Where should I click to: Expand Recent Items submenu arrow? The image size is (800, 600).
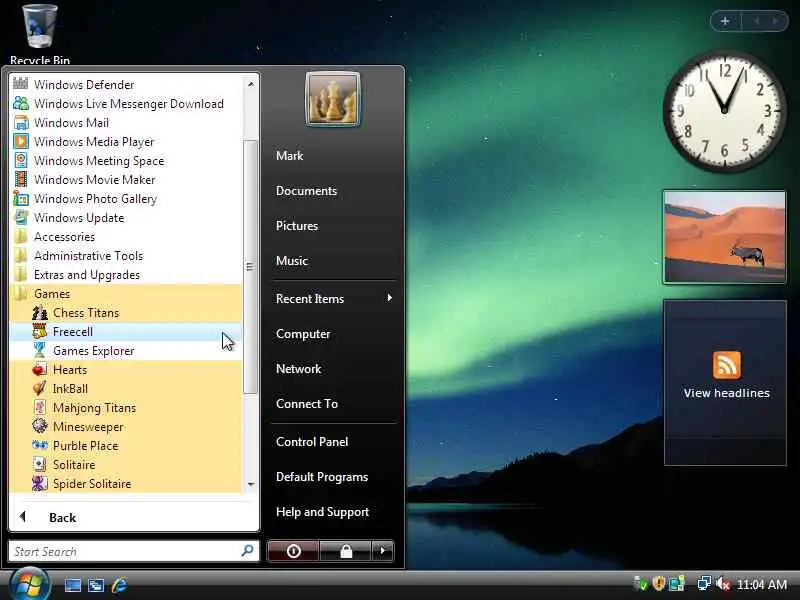click(390, 297)
